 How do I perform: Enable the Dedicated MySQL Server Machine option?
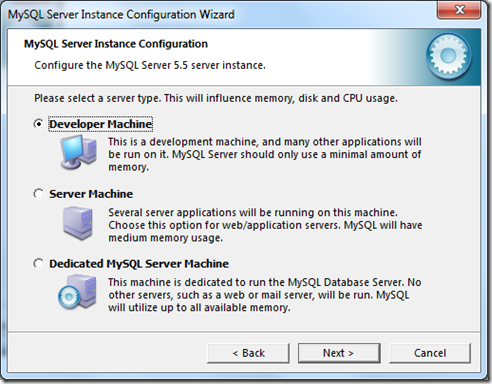[39, 264]
